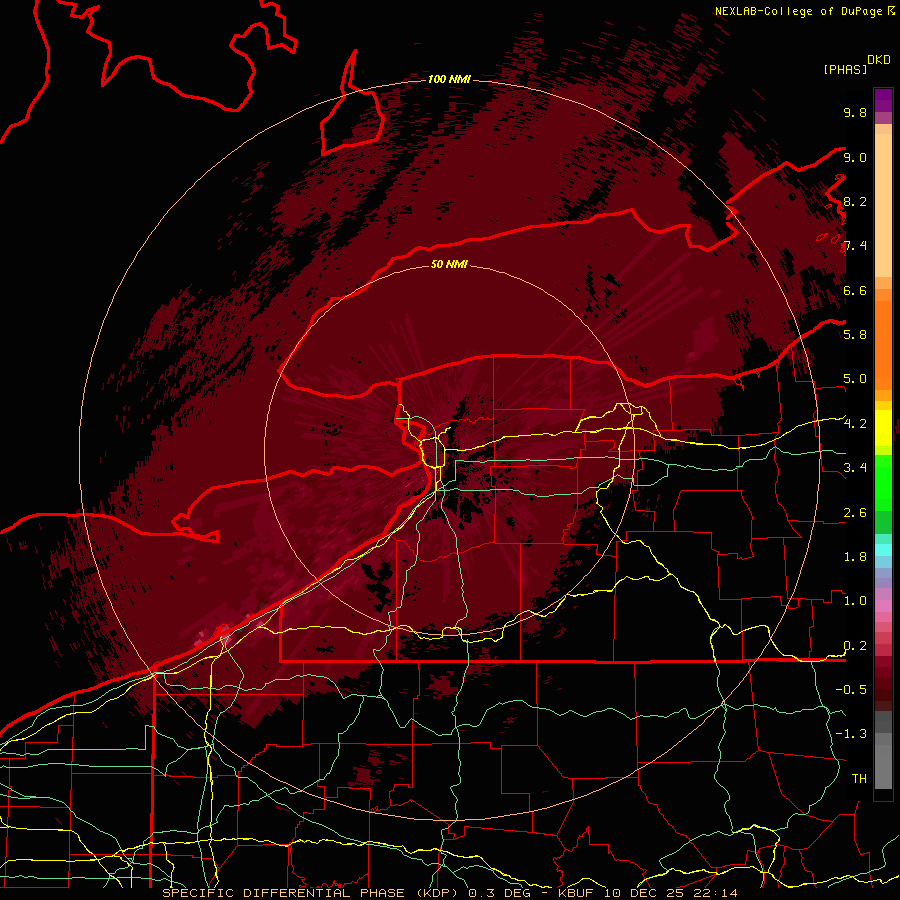Click the 1.8 value on color scale
This screenshot has height=900, width=900.
pos(855,557)
